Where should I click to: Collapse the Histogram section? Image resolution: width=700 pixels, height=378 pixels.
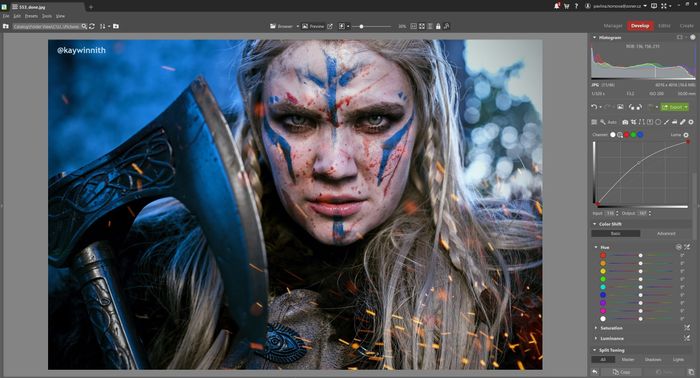point(595,37)
